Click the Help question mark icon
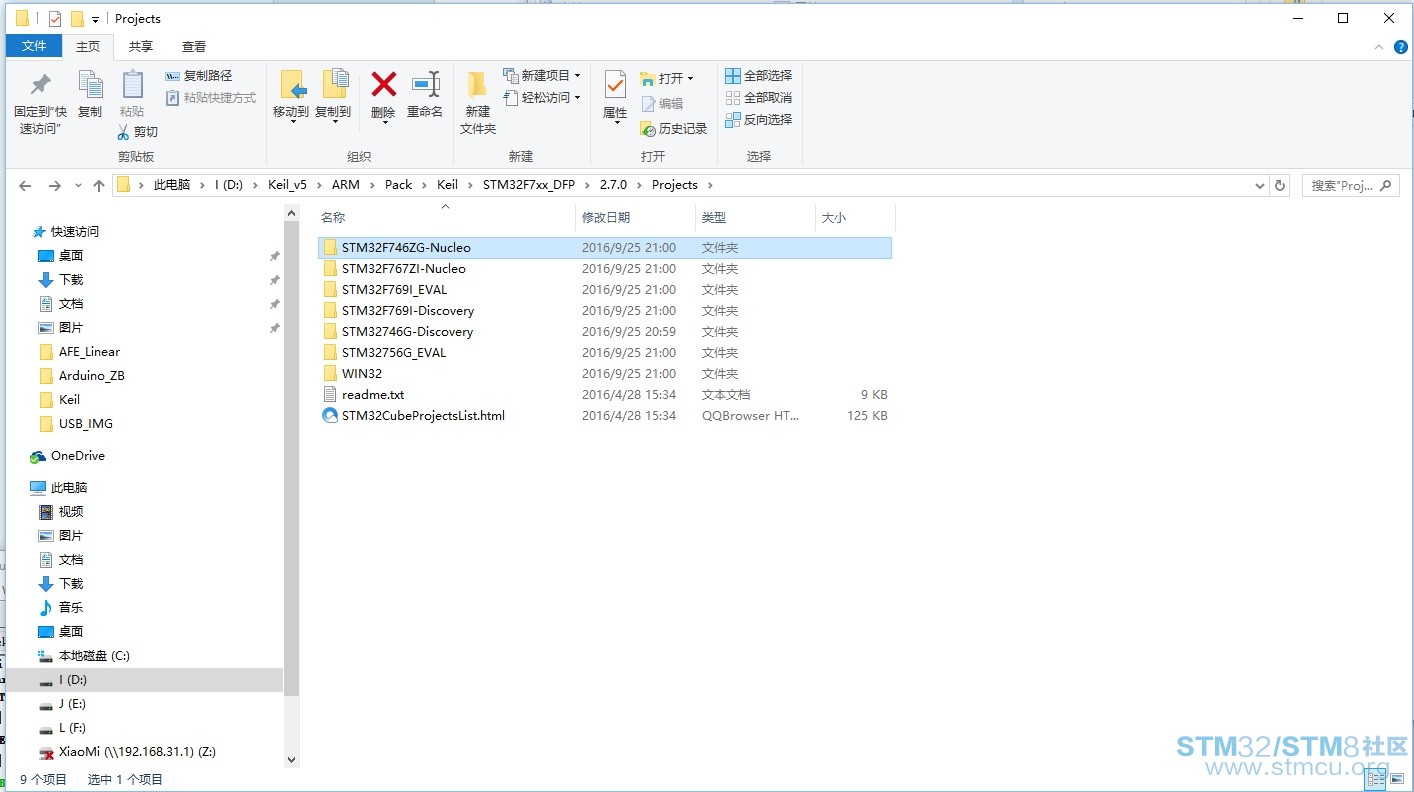1414x792 pixels. click(x=1401, y=47)
